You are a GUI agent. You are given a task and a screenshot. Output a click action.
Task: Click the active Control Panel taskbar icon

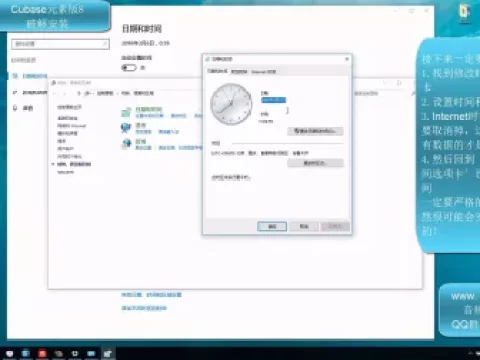pos(107,353)
